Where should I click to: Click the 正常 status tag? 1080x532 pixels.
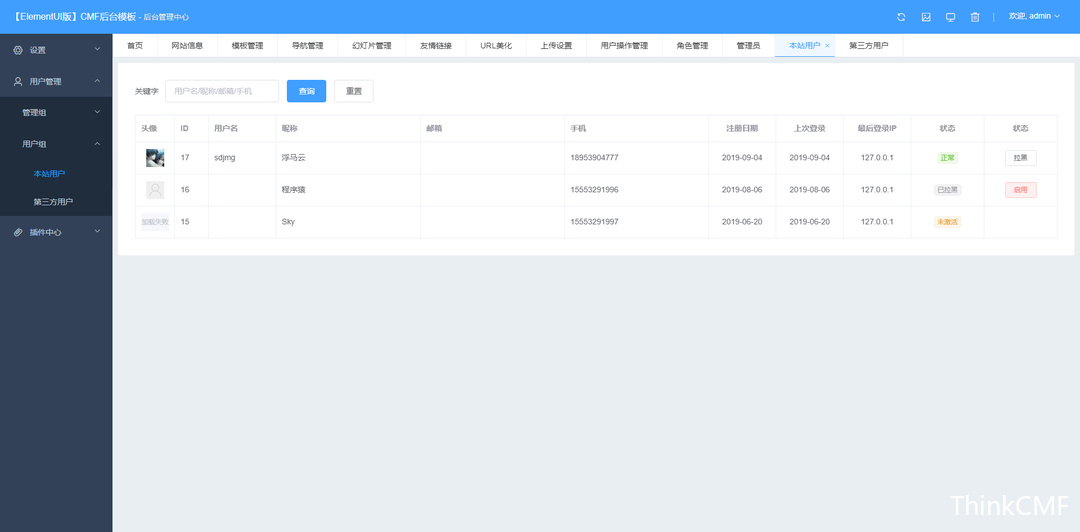pos(947,158)
